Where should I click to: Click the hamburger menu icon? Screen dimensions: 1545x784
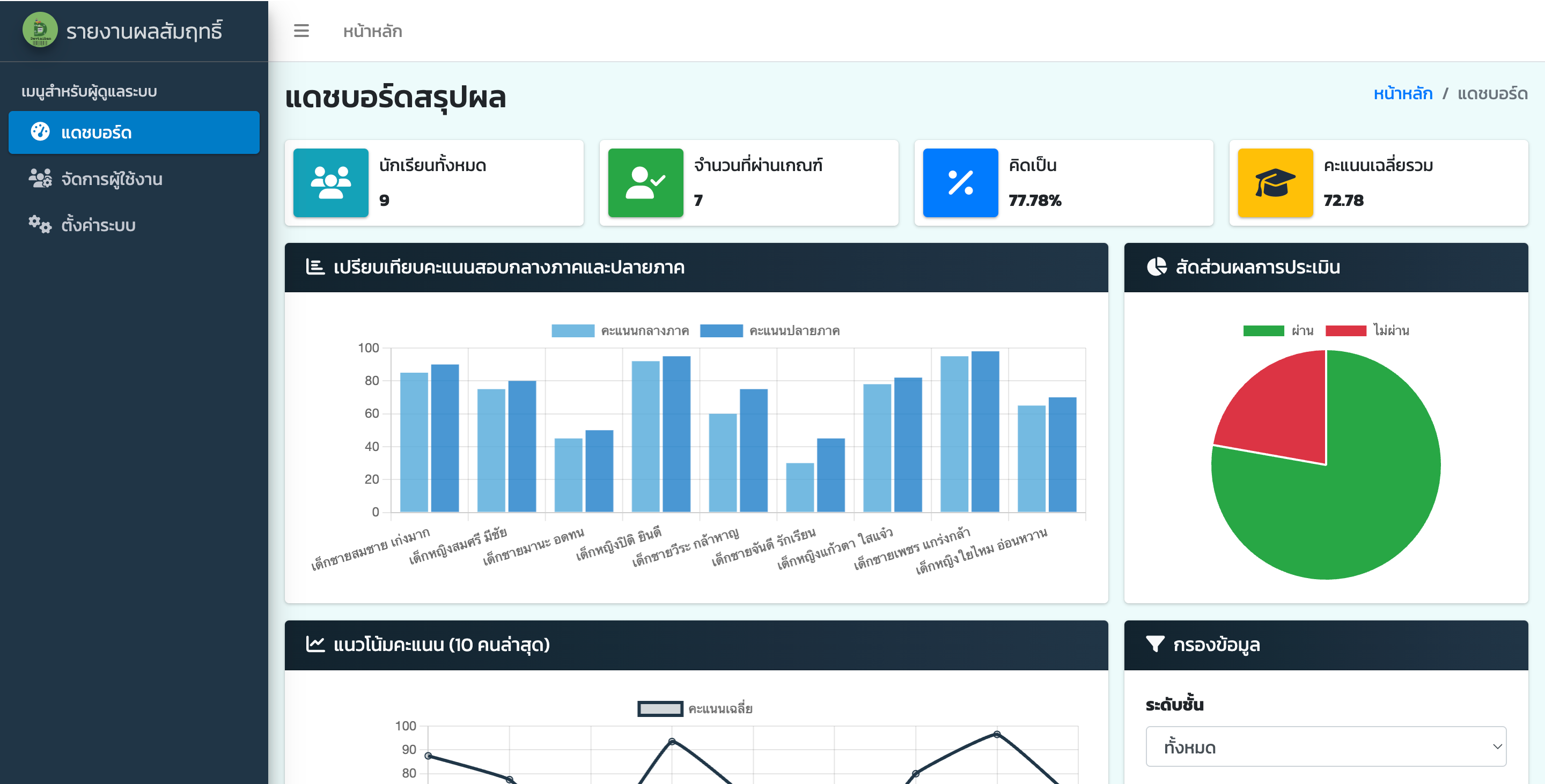[x=301, y=31]
